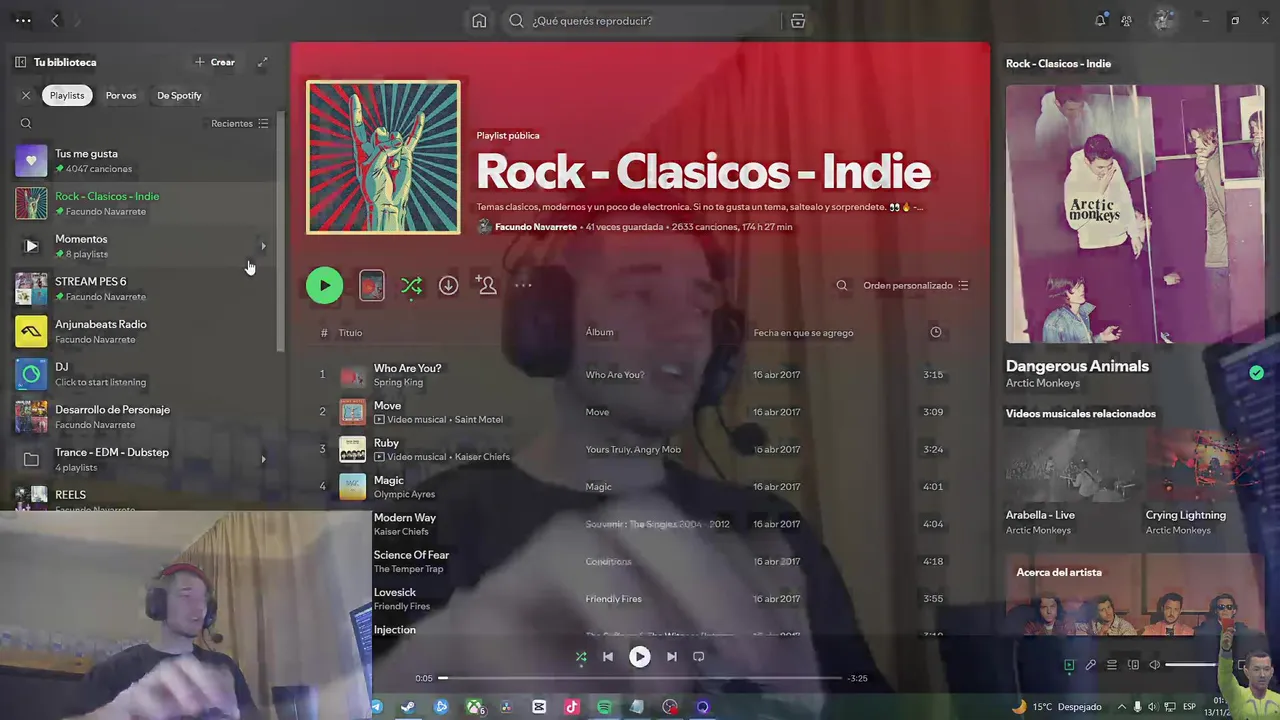Viewport: 1280px width, 720px height.
Task: Toggle Now Playing view icon
Action: coord(1069,665)
